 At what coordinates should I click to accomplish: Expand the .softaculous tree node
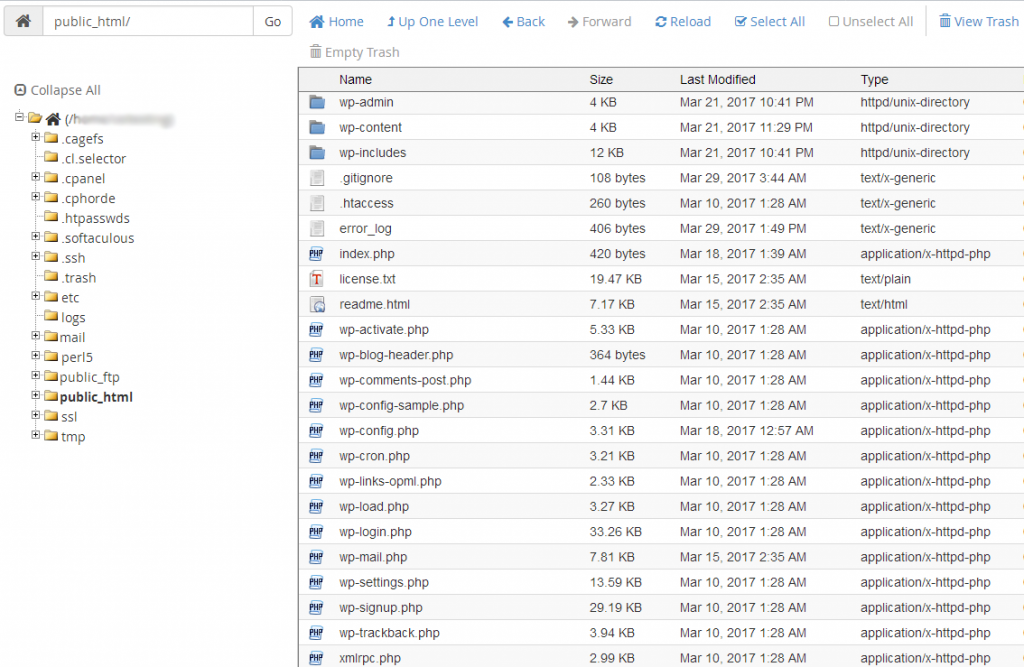(36, 236)
